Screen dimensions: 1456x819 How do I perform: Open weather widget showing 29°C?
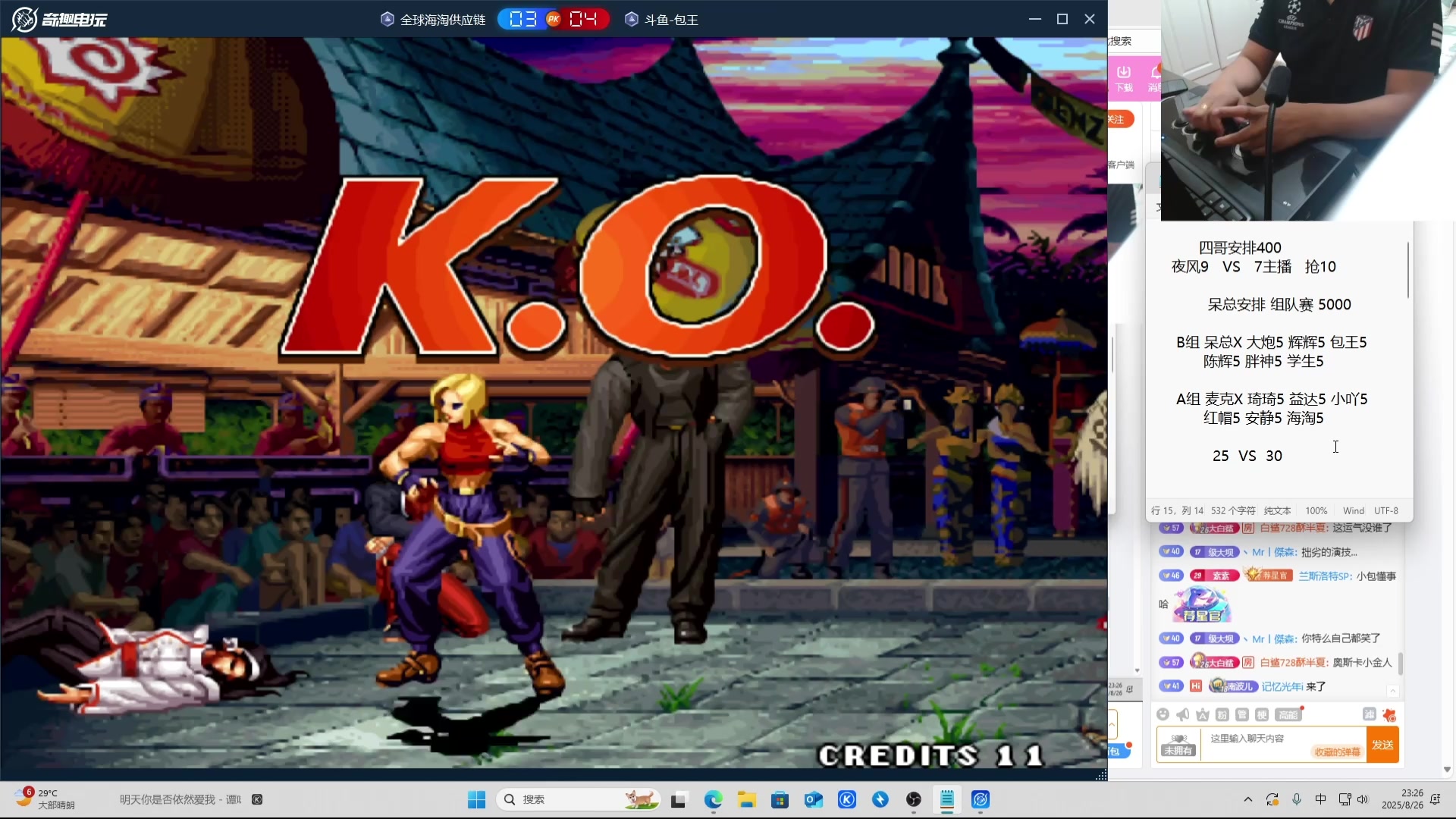45,799
